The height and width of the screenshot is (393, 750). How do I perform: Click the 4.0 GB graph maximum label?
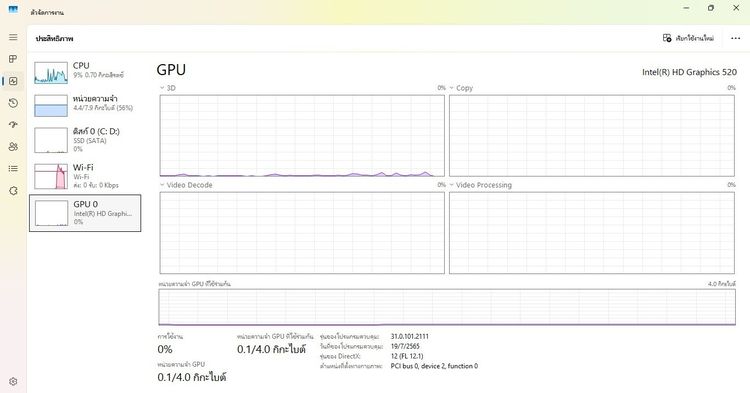(x=722, y=284)
